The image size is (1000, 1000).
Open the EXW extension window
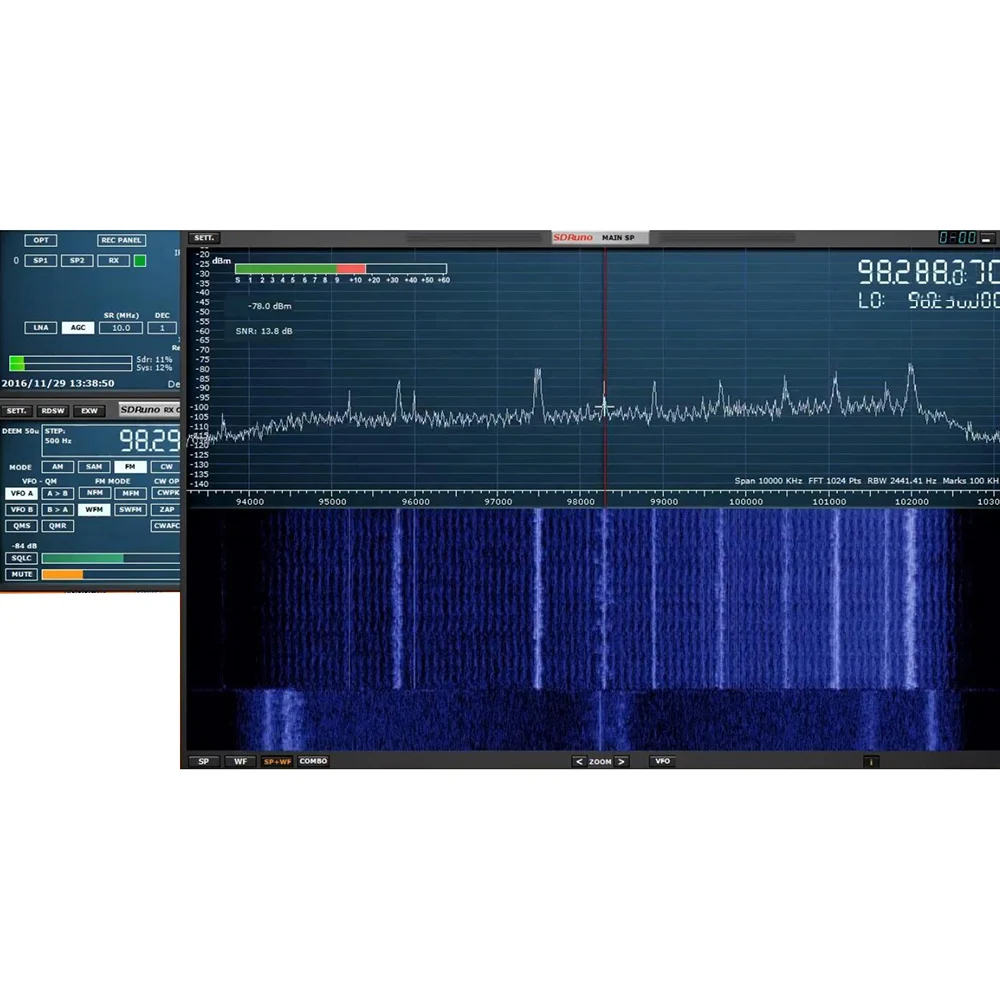[89, 411]
